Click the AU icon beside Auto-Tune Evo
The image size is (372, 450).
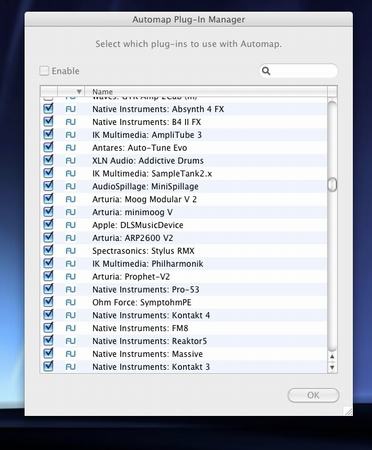71,148
